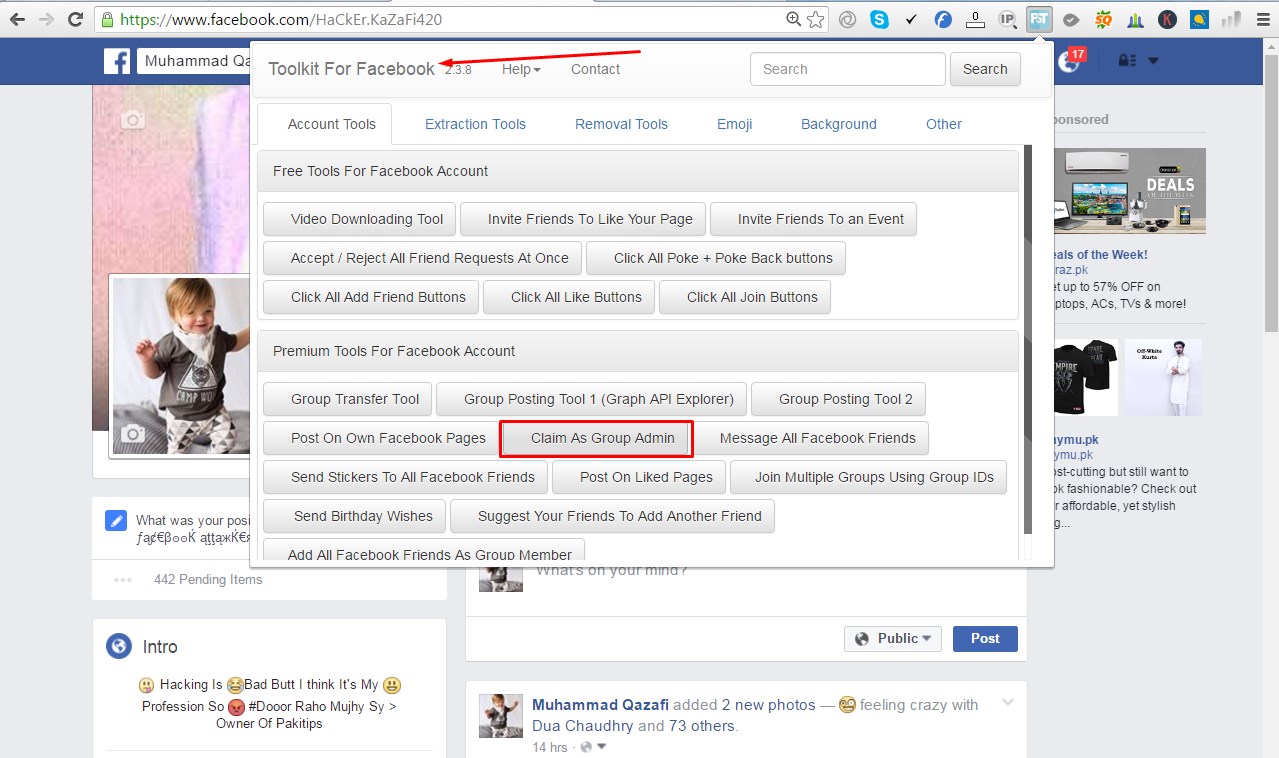Open Group Posting Tool 1 (Graph API Explorer)
The width and height of the screenshot is (1279, 758).
pyautogui.click(x=592, y=399)
